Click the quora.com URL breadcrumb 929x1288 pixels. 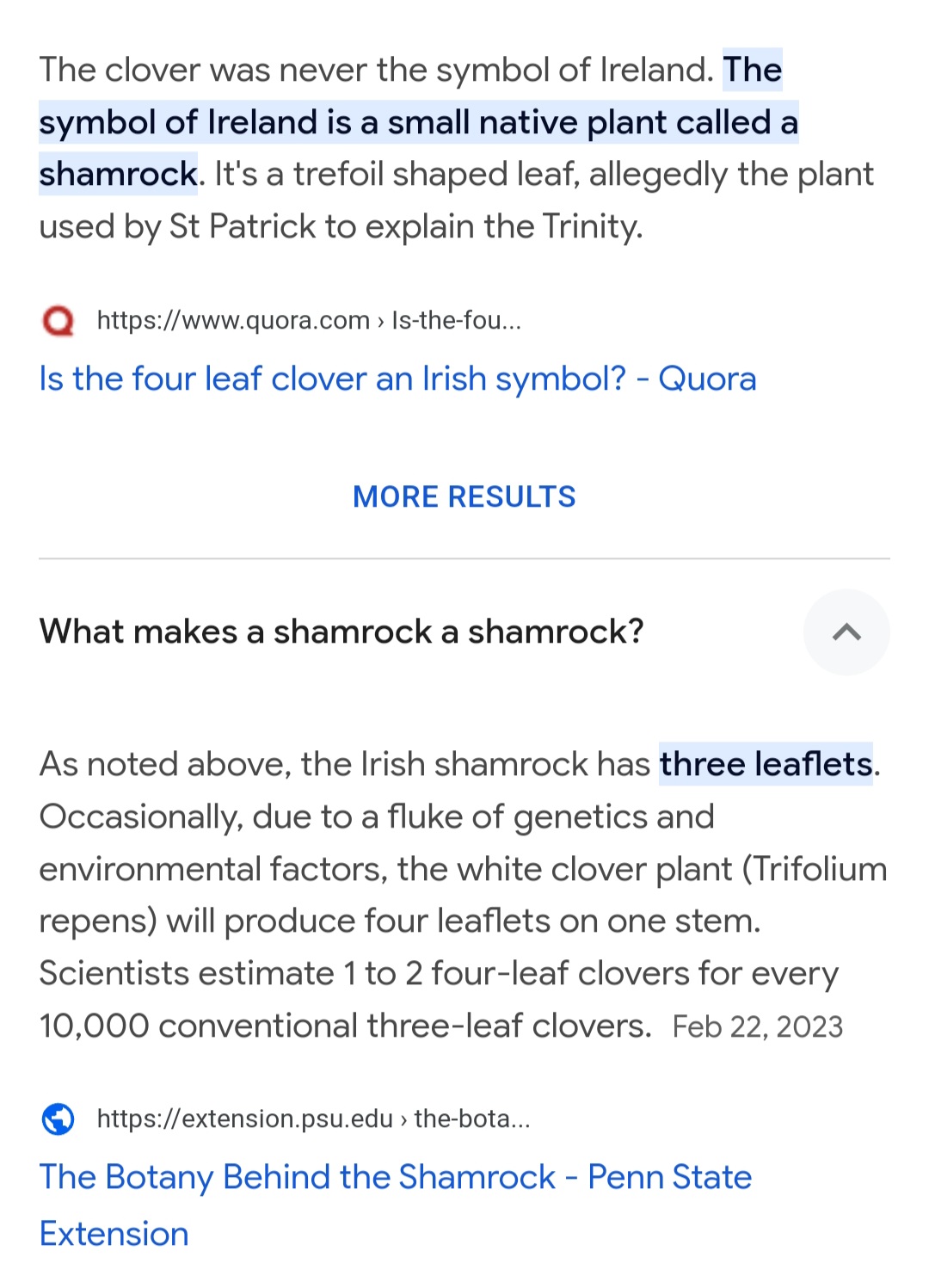pyautogui.click(x=309, y=321)
